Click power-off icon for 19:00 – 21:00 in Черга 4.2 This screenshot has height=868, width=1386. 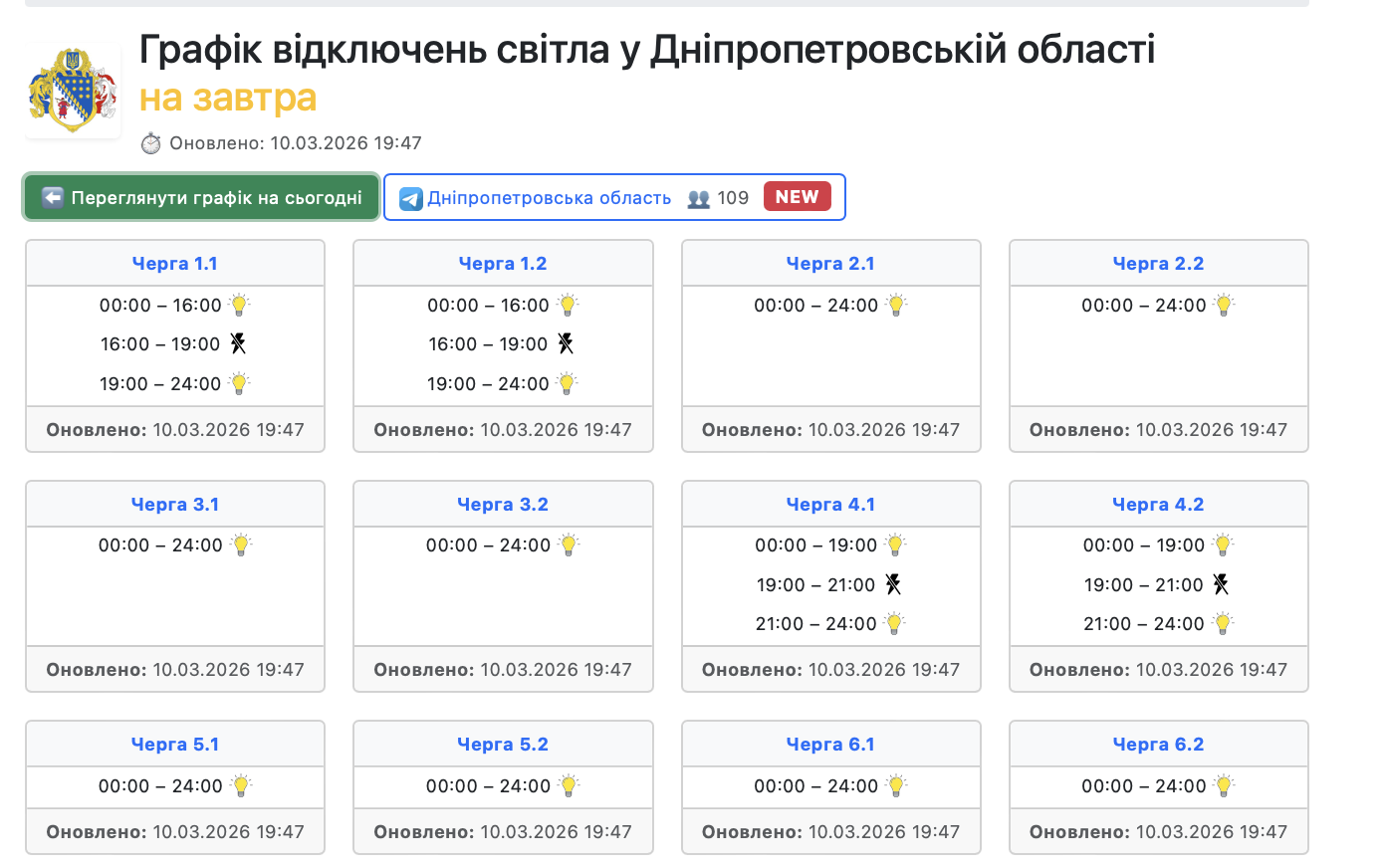[1221, 584]
